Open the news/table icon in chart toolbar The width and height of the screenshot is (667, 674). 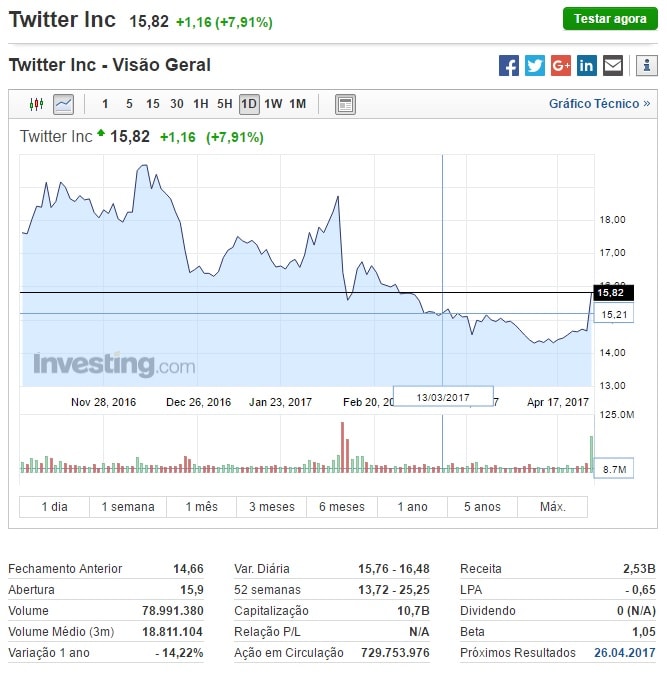coord(345,104)
